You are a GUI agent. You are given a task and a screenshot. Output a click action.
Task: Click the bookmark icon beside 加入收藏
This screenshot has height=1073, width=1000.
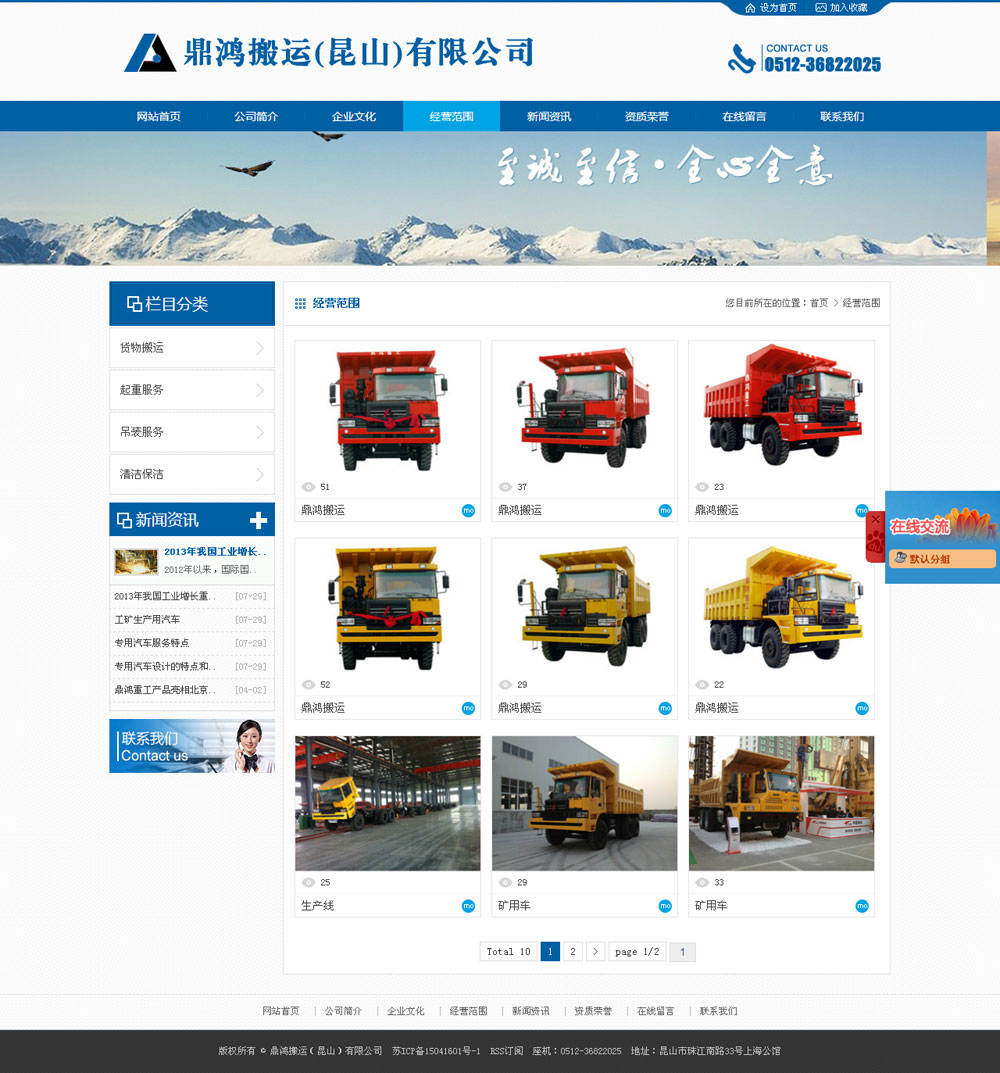(x=821, y=8)
